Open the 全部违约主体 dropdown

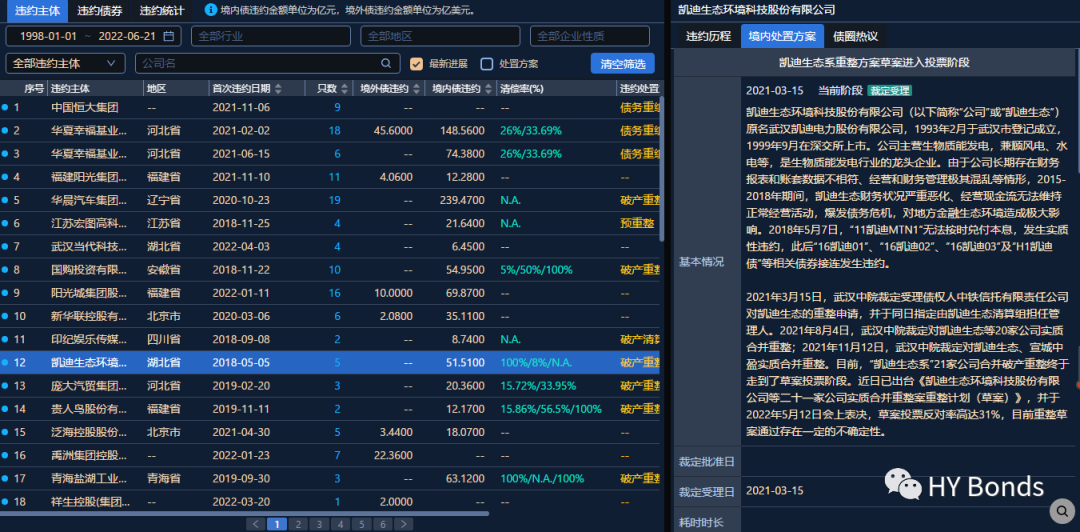(65, 63)
